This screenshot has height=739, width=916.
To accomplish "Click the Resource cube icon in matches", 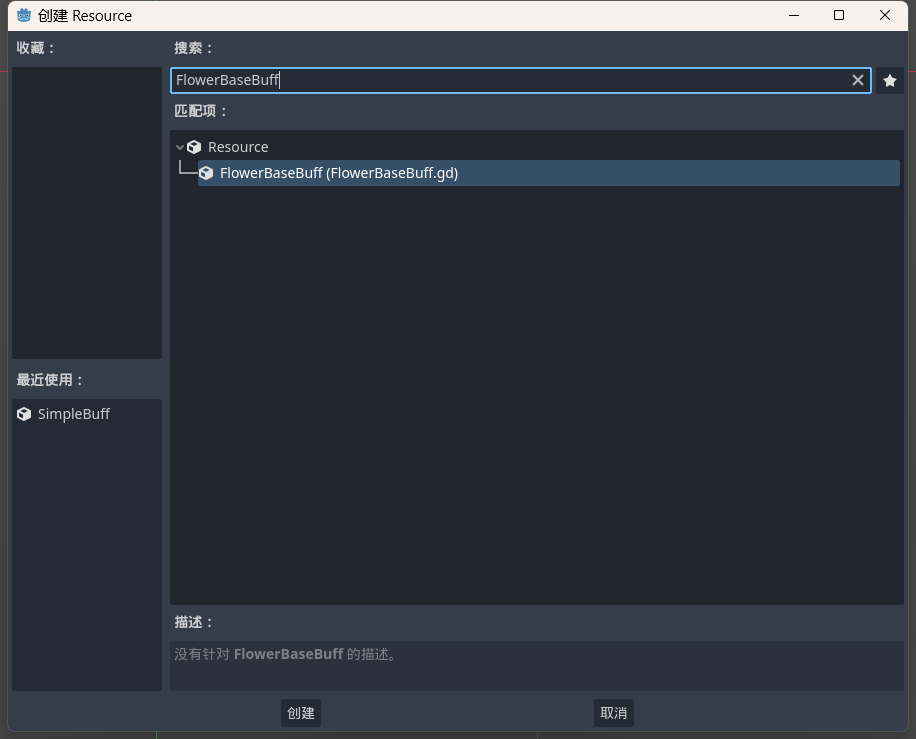I will 194,147.
